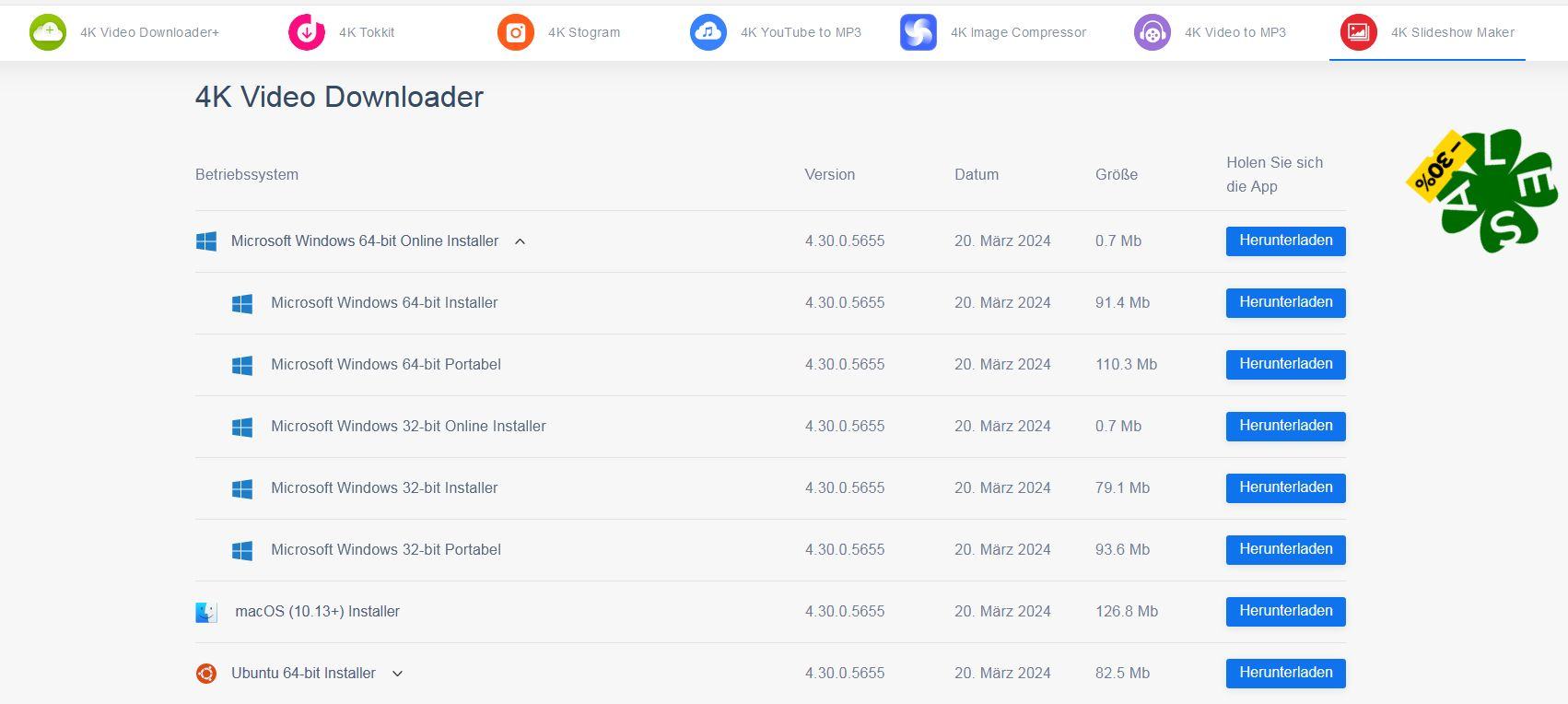Click Windows logo beside 32-bit Online Installer

pyautogui.click(x=242, y=427)
